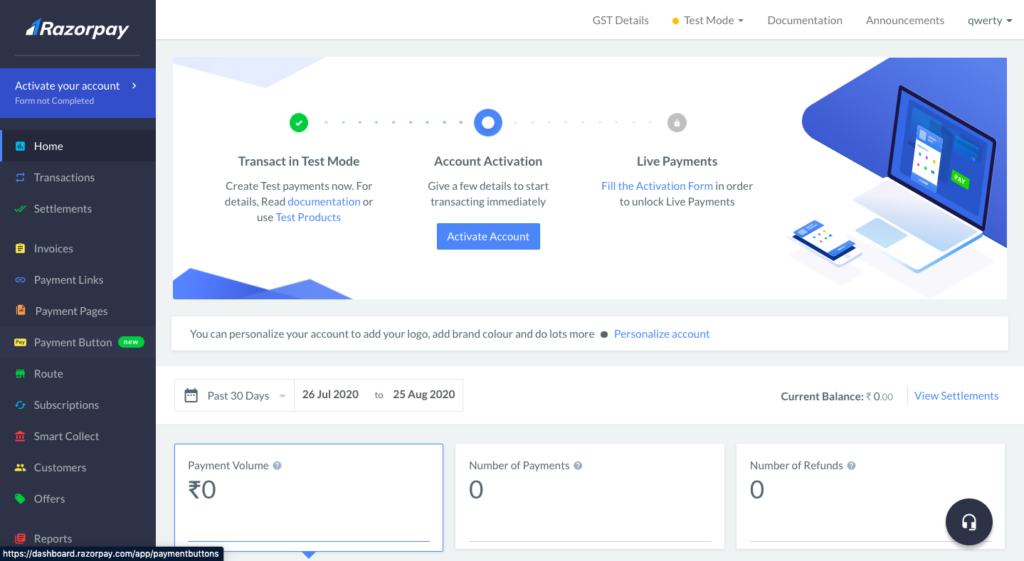The image size is (1024, 561).
Task: Click the Subscriptions refresh icon
Action: (x=20, y=405)
